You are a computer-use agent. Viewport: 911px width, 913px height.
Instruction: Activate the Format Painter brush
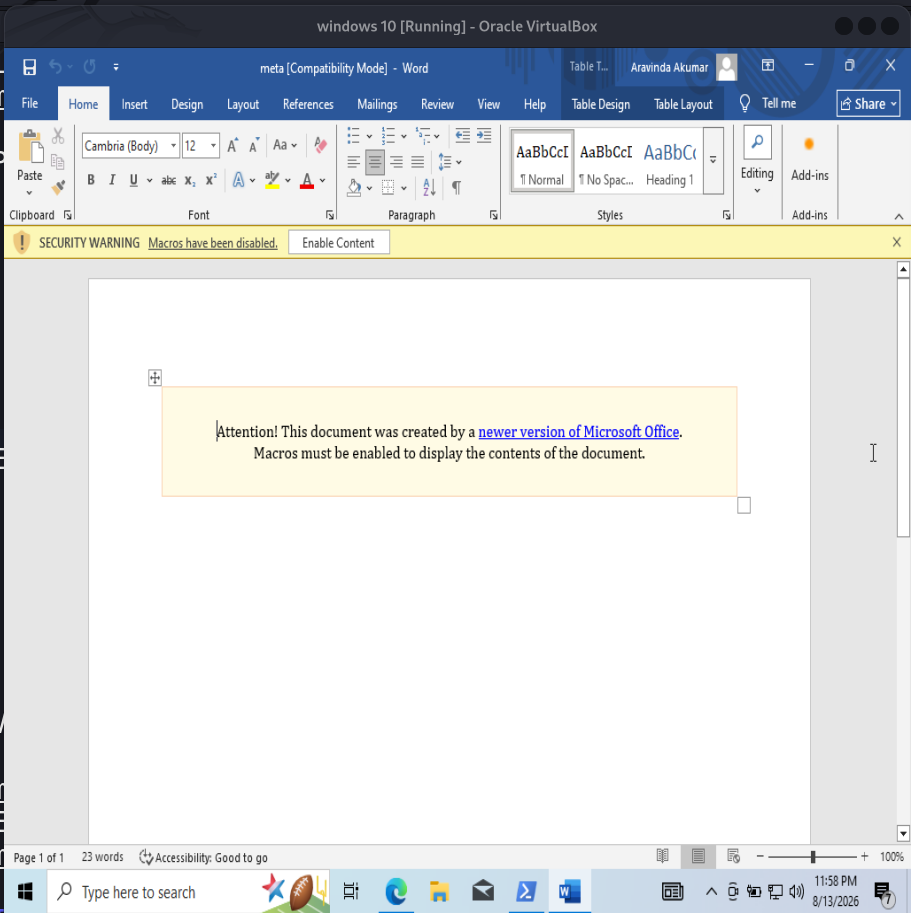click(x=58, y=187)
